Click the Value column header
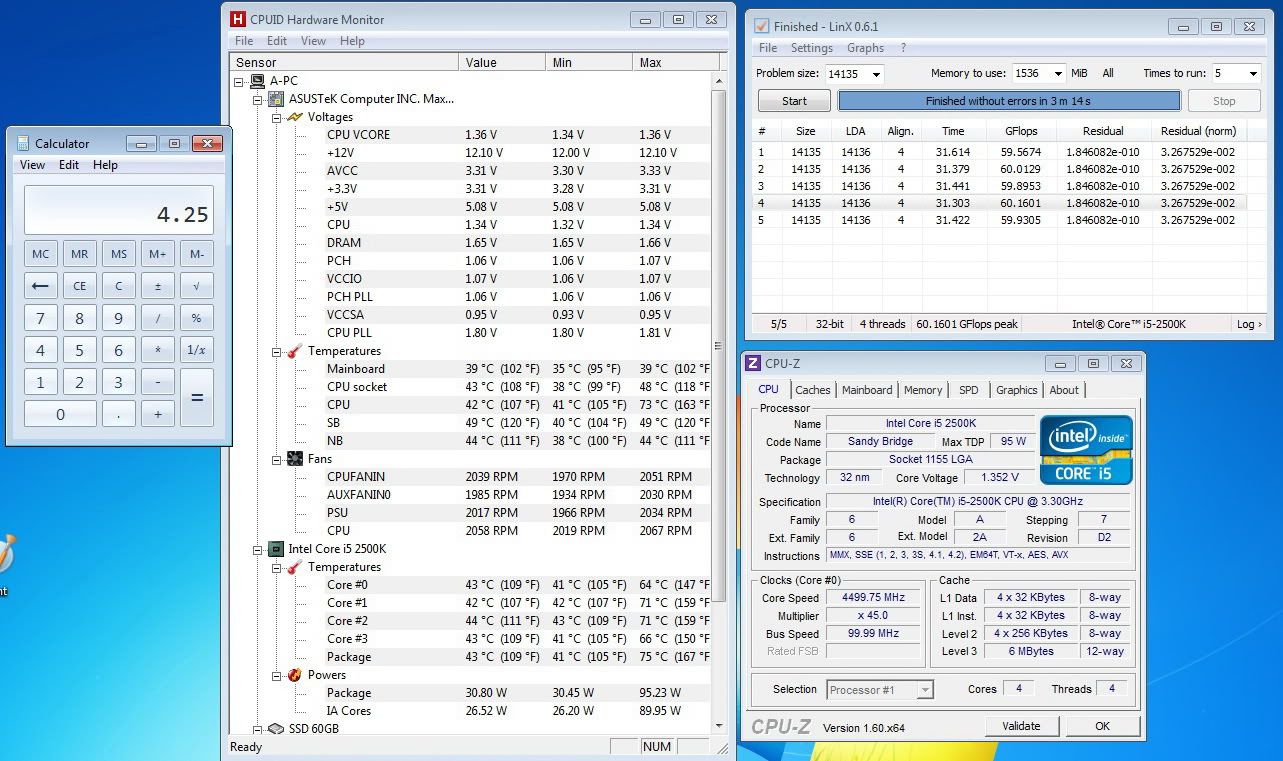 (503, 62)
